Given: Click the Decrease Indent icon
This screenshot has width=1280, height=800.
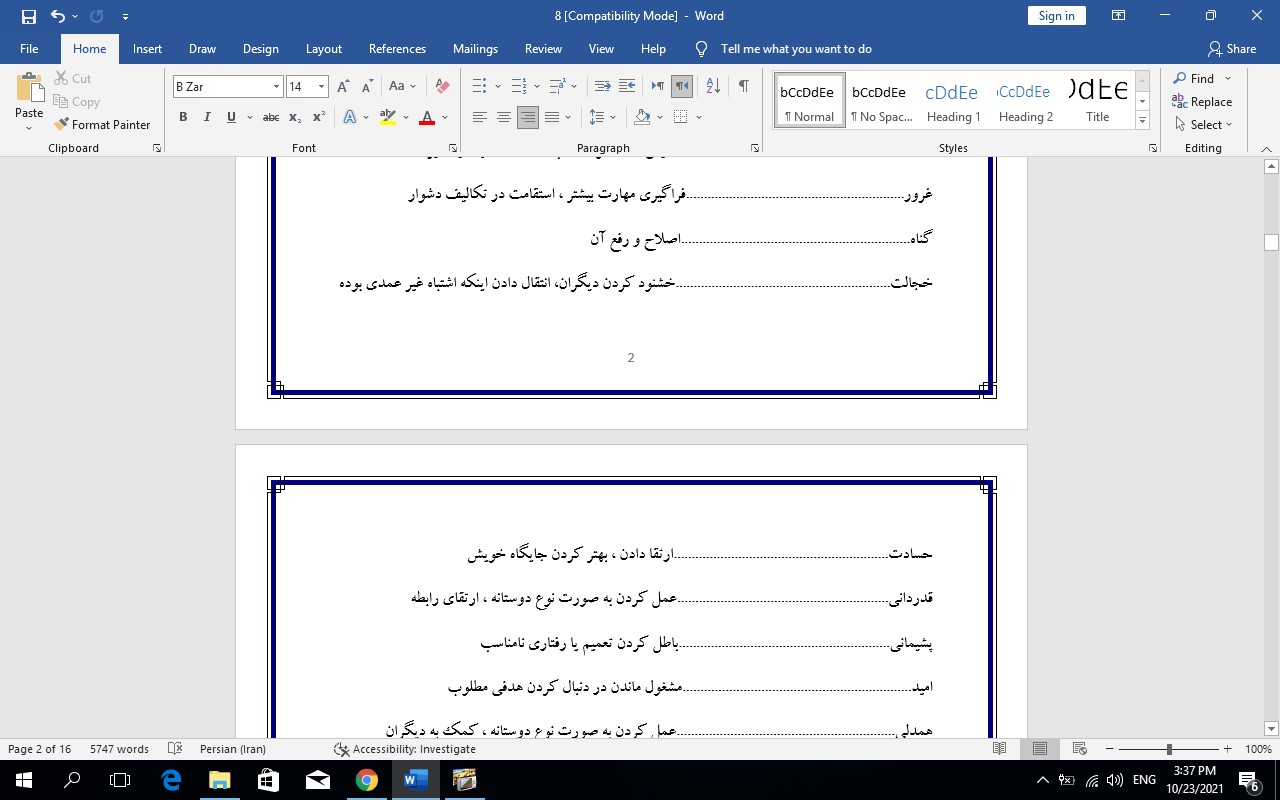Looking at the screenshot, I should tap(603, 87).
